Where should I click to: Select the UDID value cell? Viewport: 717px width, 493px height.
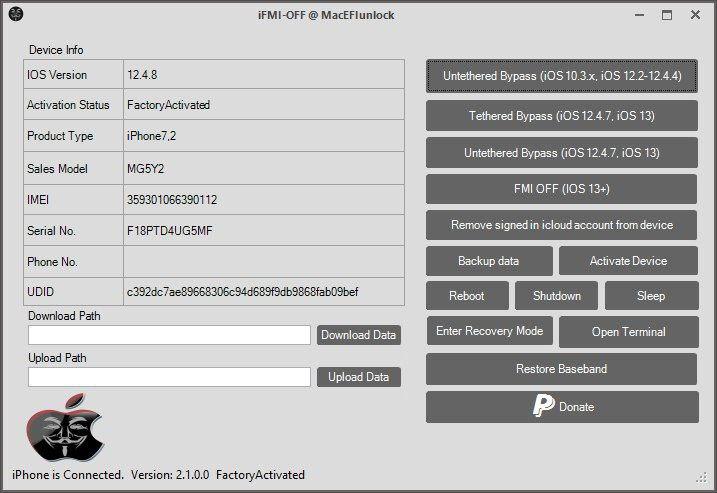(264, 292)
